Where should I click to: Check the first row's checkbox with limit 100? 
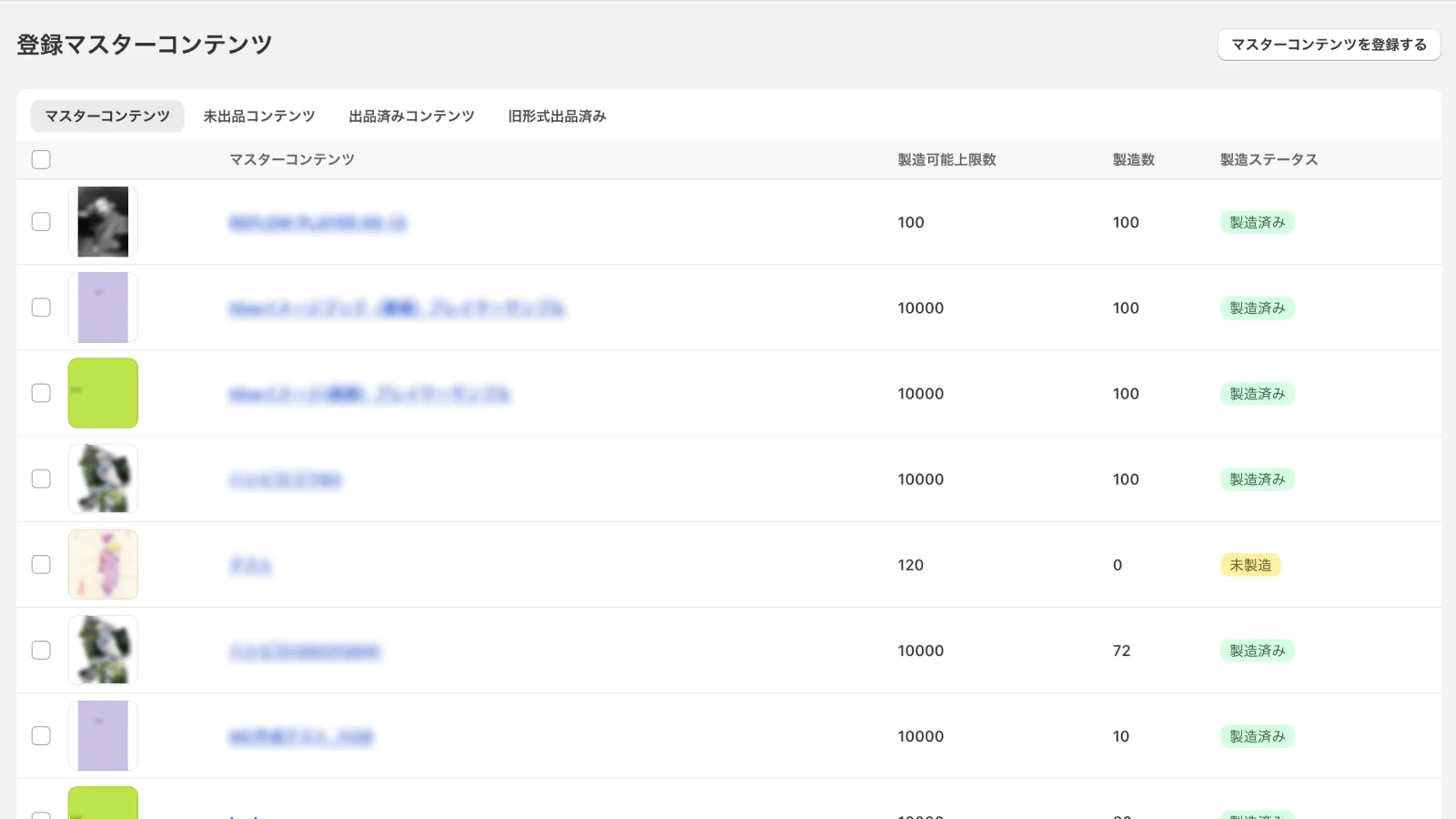[x=41, y=222]
